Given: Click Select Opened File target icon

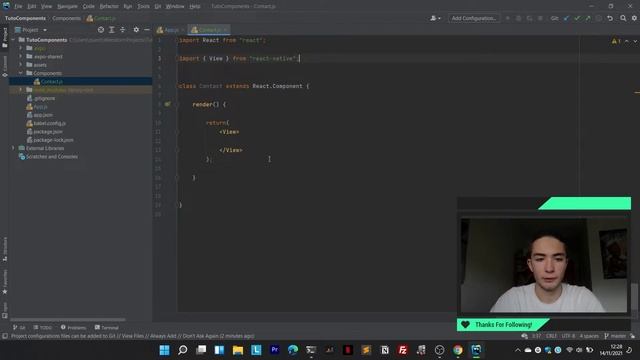Looking at the screenshot, I should [101, 30].
